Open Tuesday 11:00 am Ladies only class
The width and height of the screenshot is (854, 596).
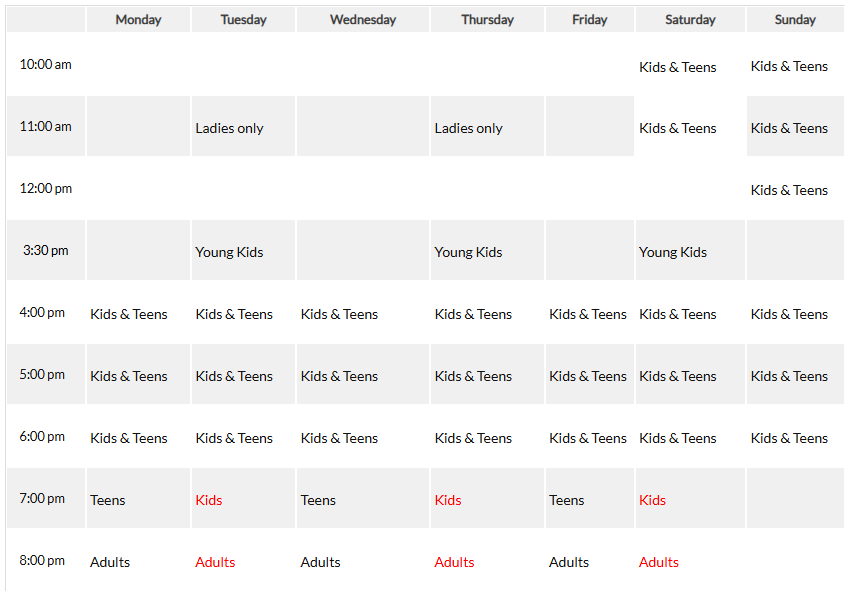click(229, 128)
